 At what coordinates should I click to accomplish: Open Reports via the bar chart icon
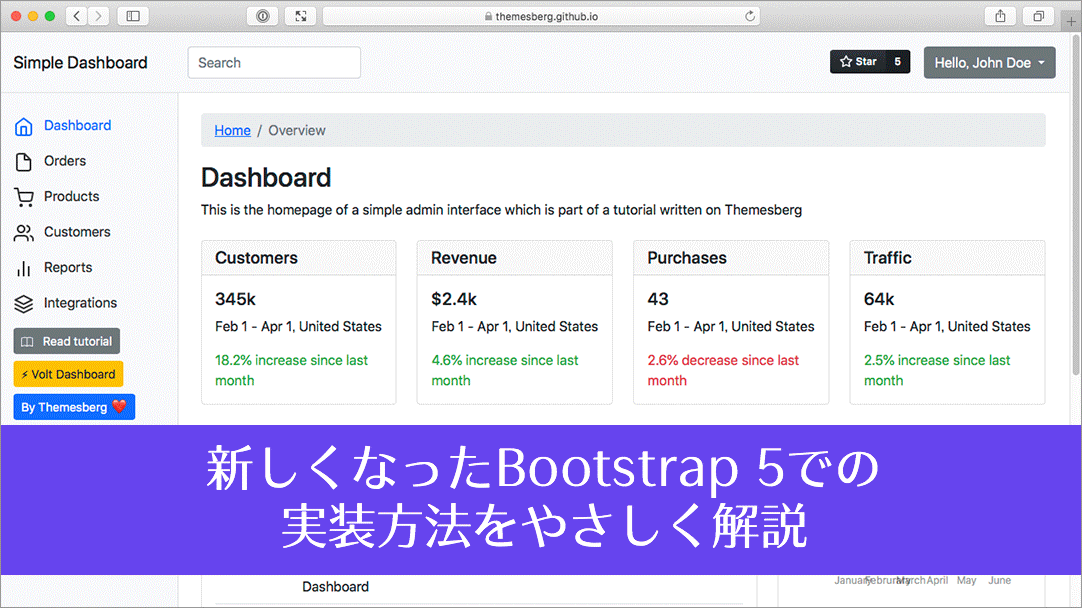coord(23,267)
